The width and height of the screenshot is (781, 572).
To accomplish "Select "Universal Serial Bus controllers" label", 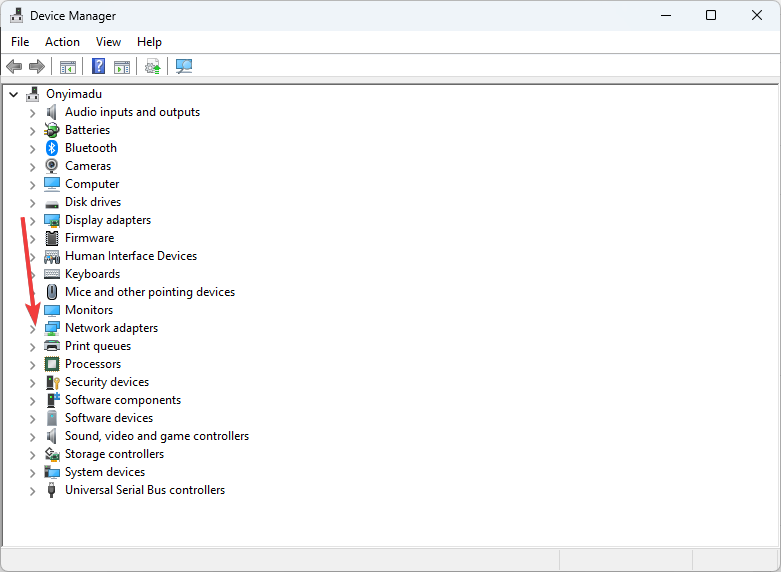I will pyautogui.click(x=145, y=490).
